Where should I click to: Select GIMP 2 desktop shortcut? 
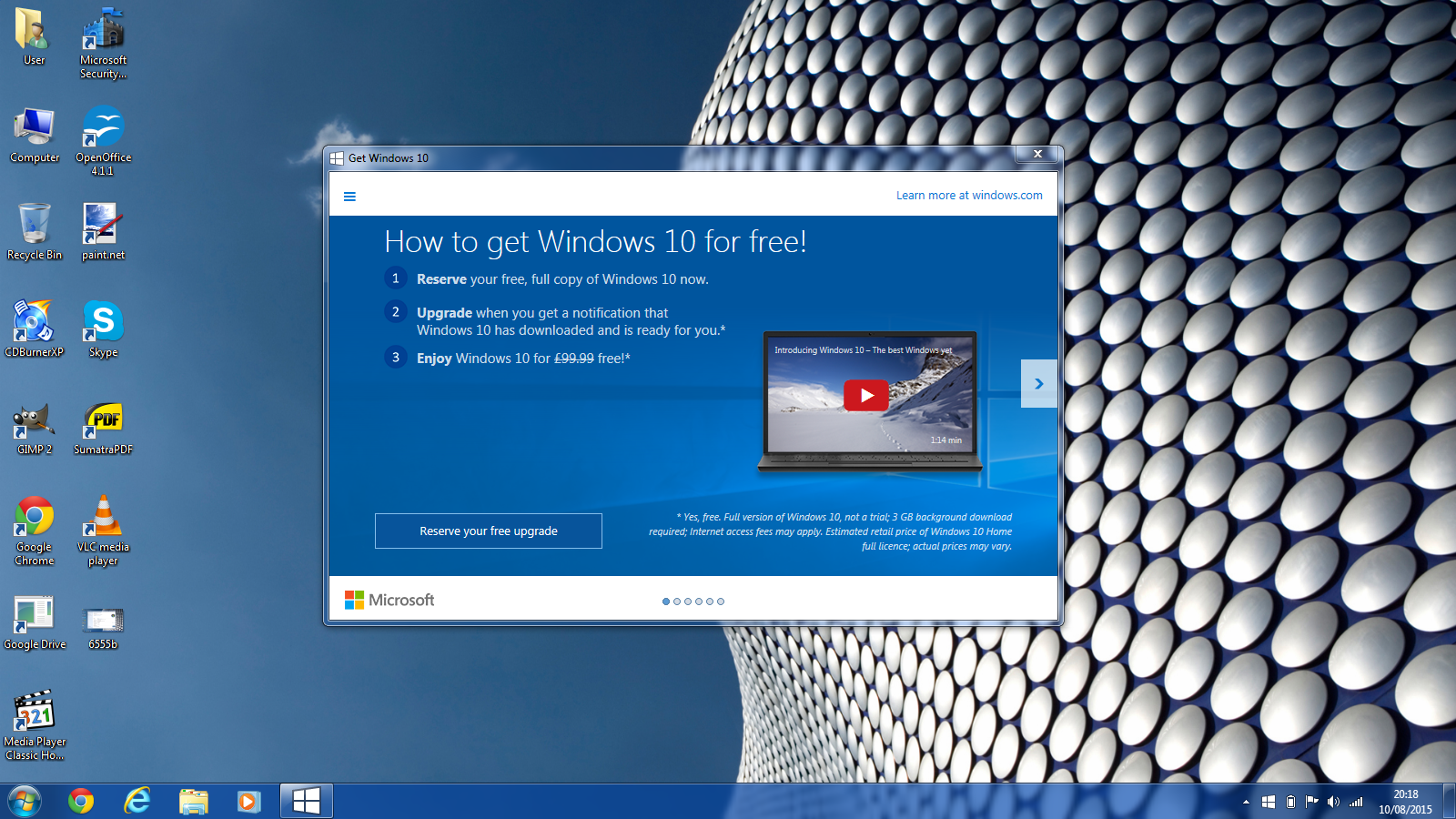35,428
